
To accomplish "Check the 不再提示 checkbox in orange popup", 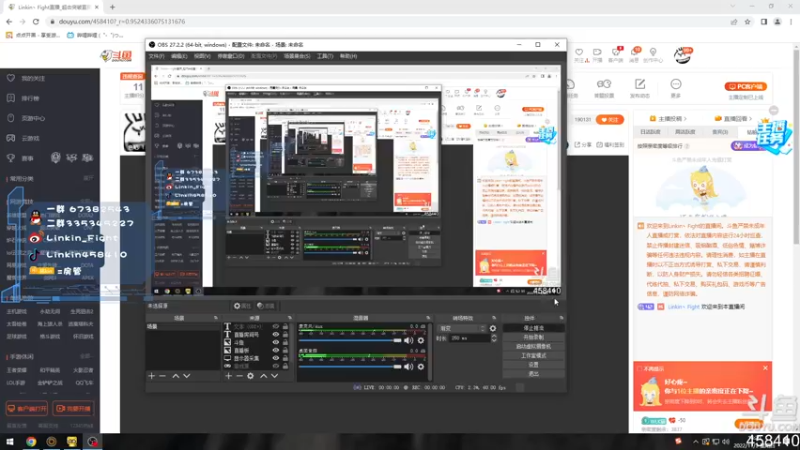I will [639, 368].
